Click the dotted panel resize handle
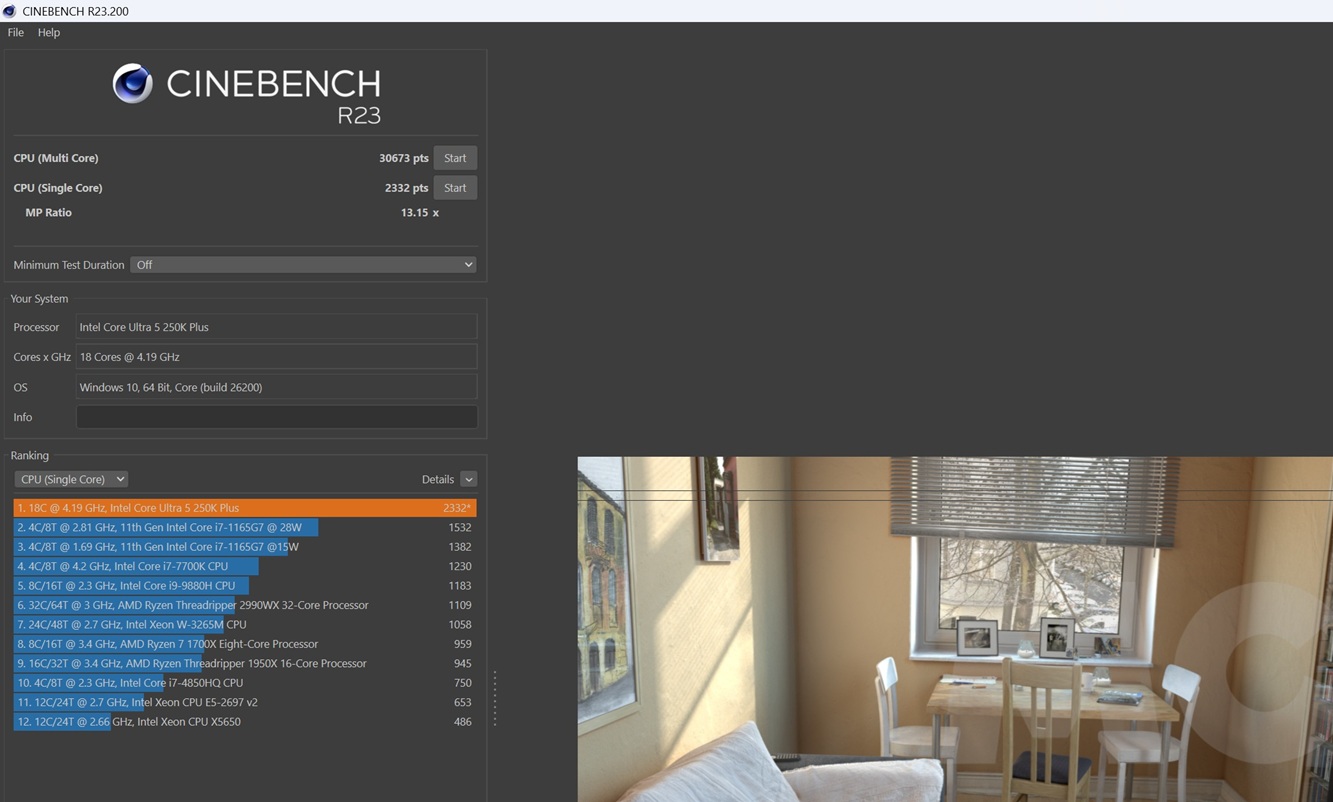1333x802 pixels. tap(495, 698)
